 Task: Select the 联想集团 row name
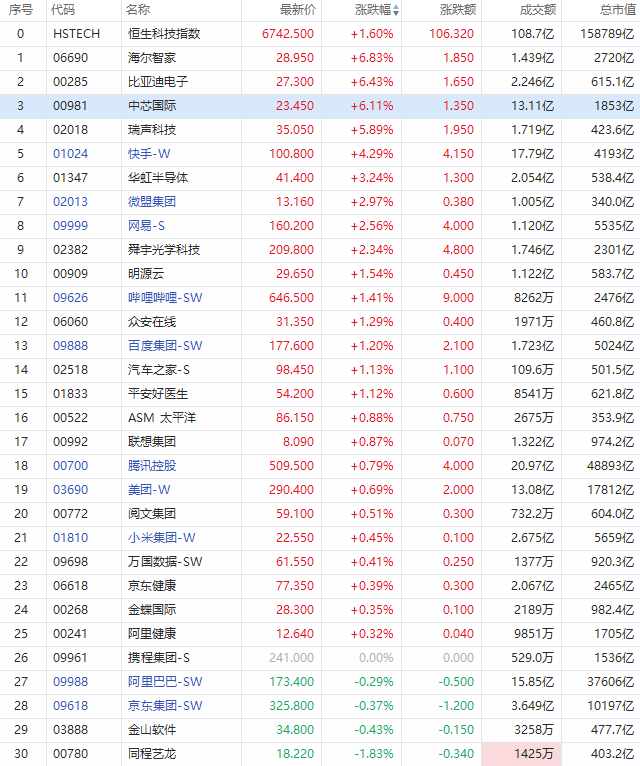152,442
